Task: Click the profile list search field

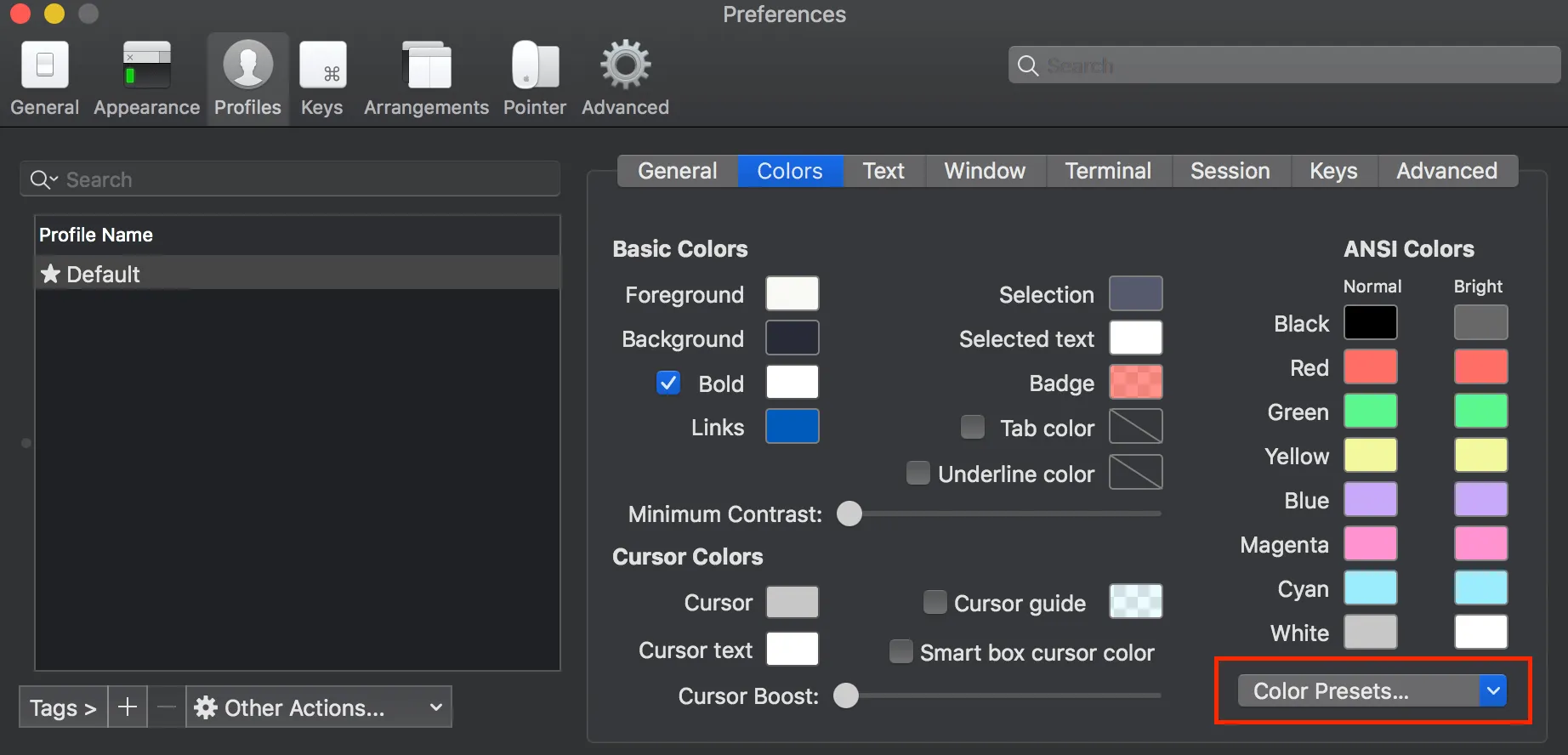Action: [x=290, y=179]
